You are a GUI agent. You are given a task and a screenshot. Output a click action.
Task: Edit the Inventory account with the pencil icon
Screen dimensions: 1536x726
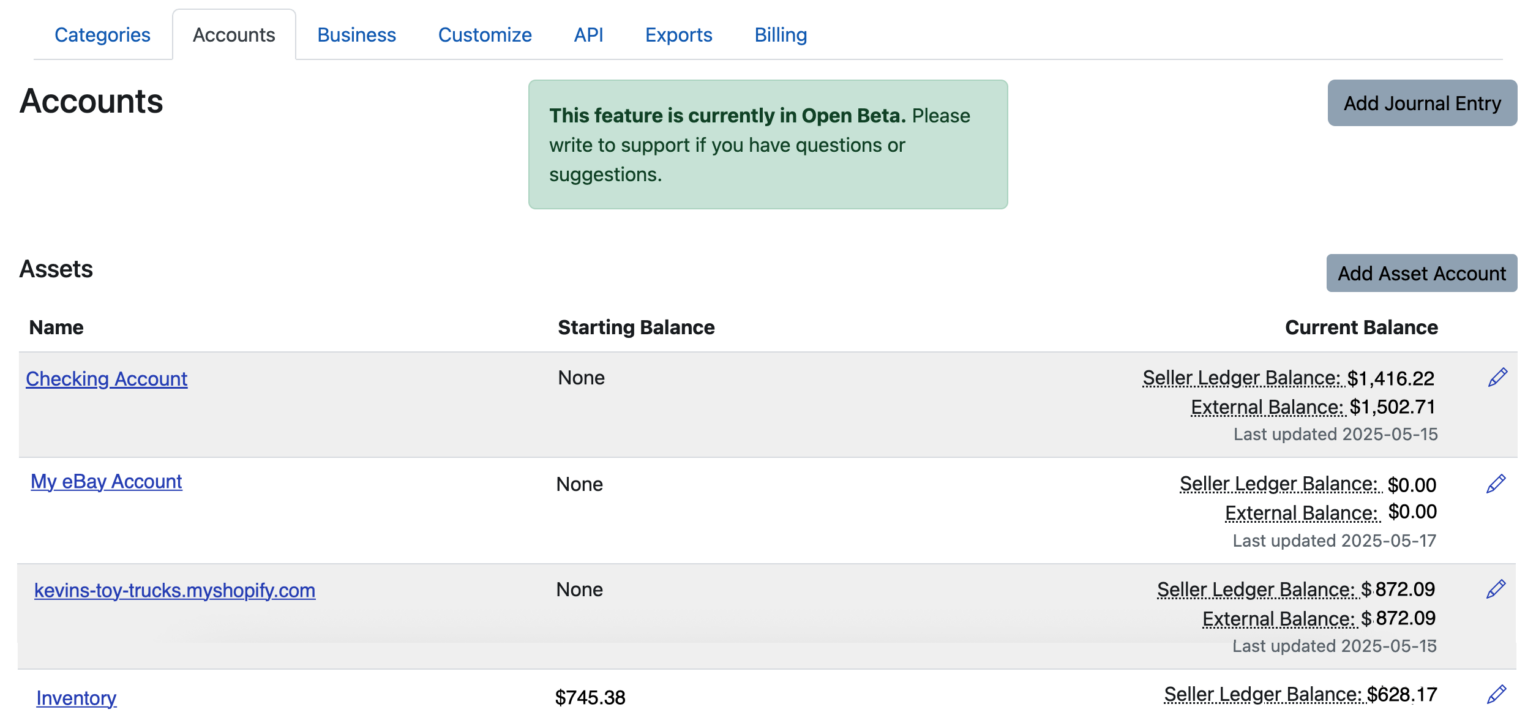coord(1497,693)
